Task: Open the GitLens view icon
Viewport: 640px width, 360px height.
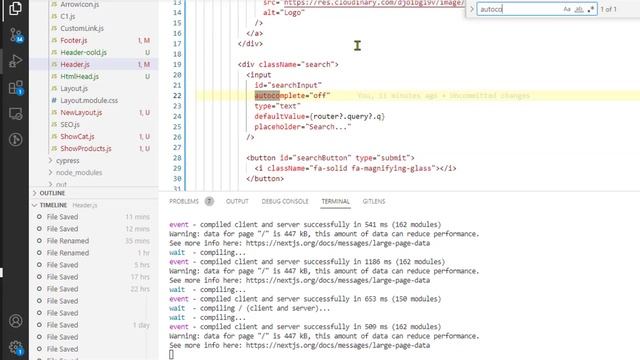Action: point(16,140)
